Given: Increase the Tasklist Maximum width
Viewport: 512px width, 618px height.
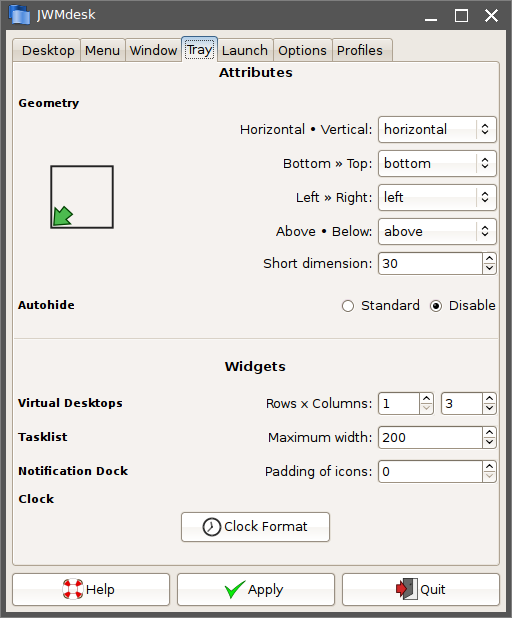Looking at the screenshot, I should coord(489,432).
